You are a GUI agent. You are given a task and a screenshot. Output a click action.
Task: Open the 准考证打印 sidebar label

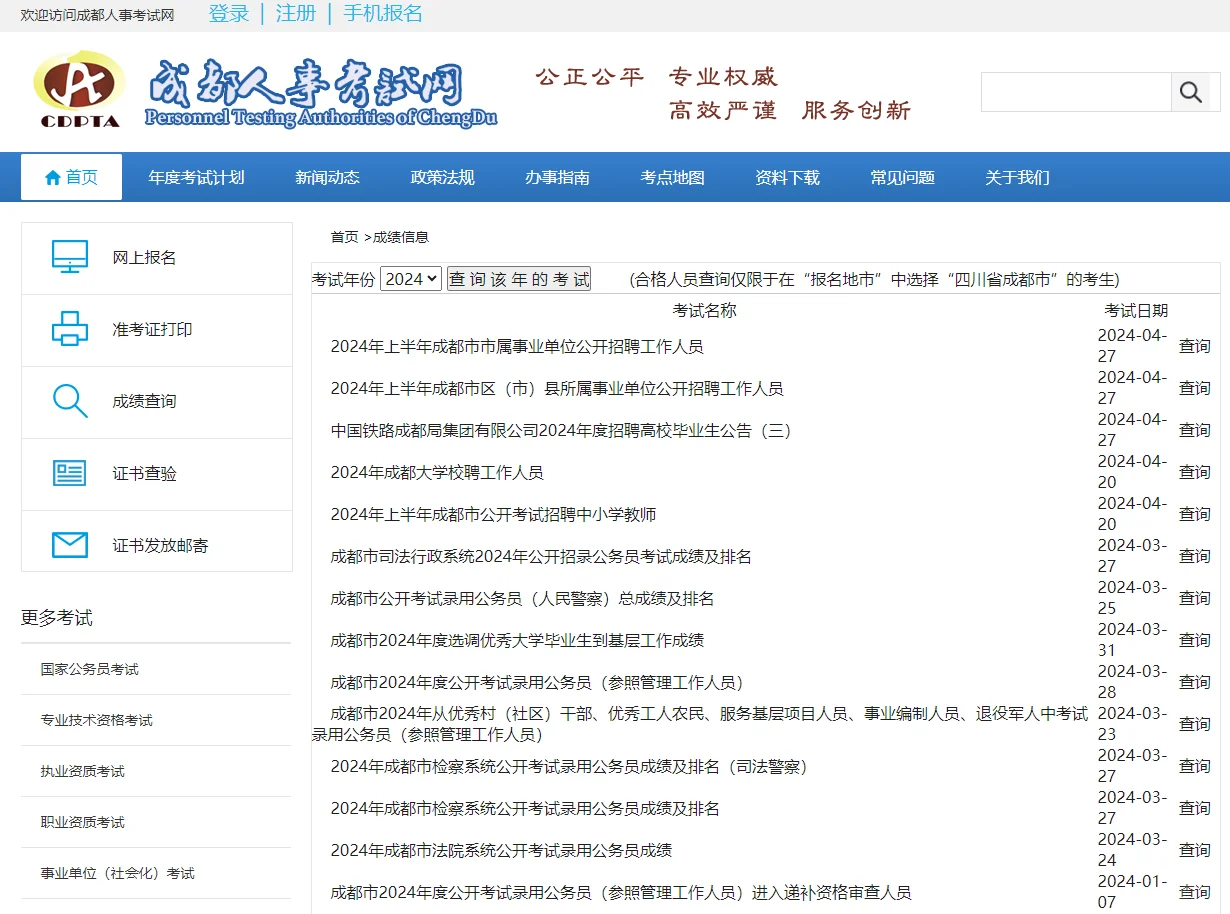point(152,329)
